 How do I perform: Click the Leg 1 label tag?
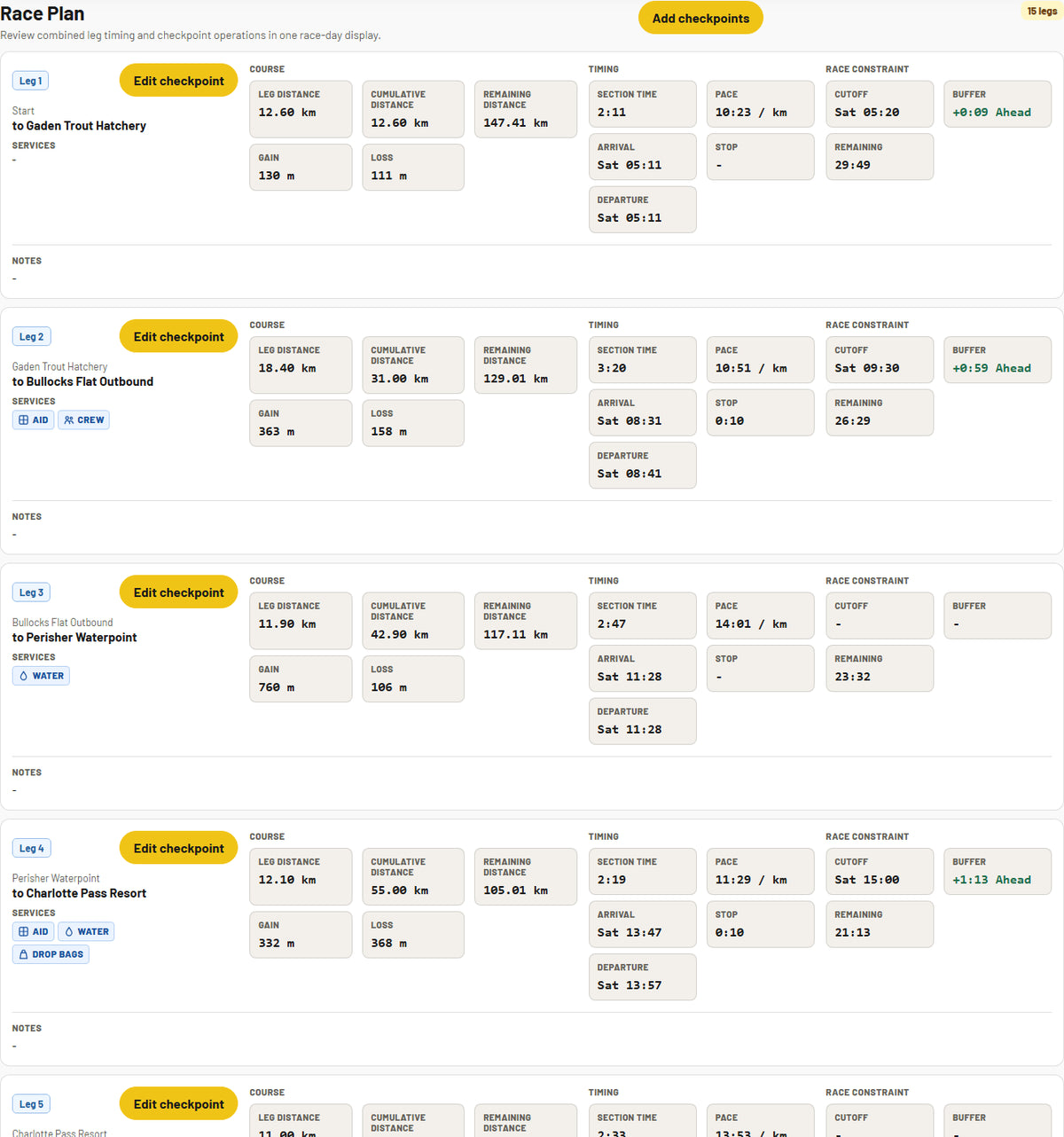(30, 81)
